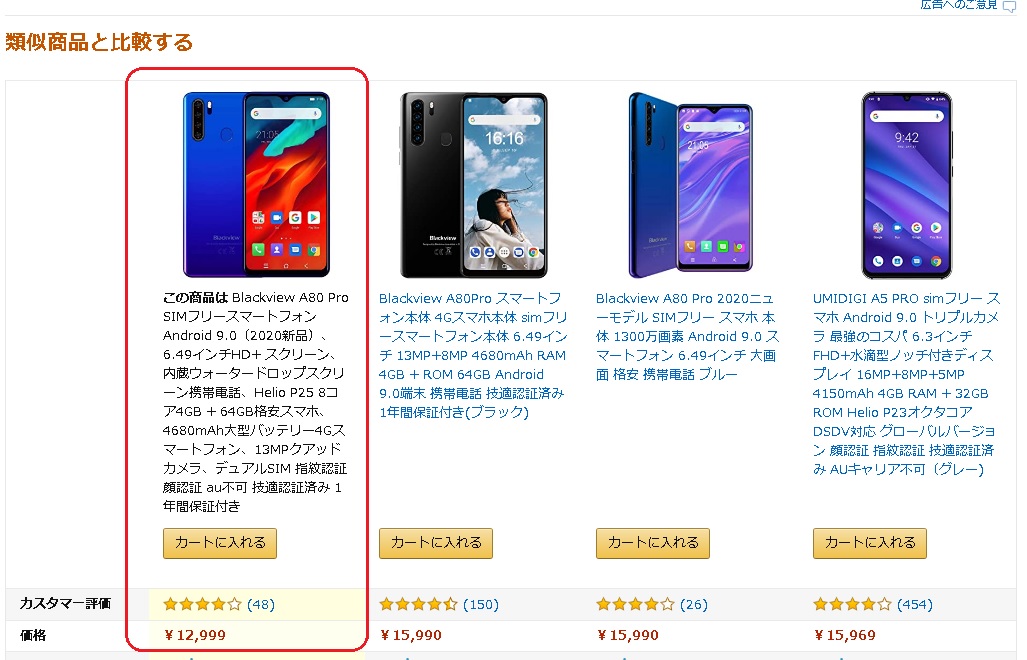Click star rating of the 26-review product
The height and width of the screenshot is (660, 1027).
coord(635,604)
